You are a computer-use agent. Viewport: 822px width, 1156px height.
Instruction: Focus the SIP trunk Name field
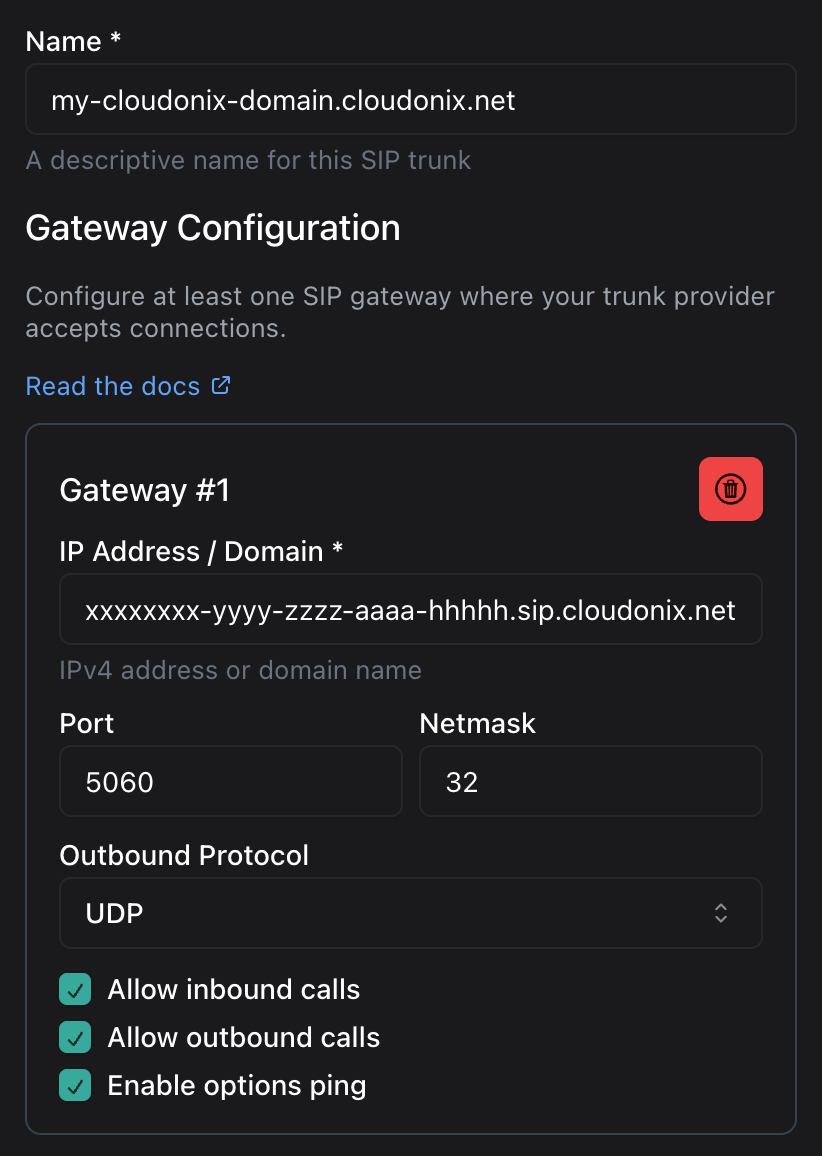coord(410,99)
